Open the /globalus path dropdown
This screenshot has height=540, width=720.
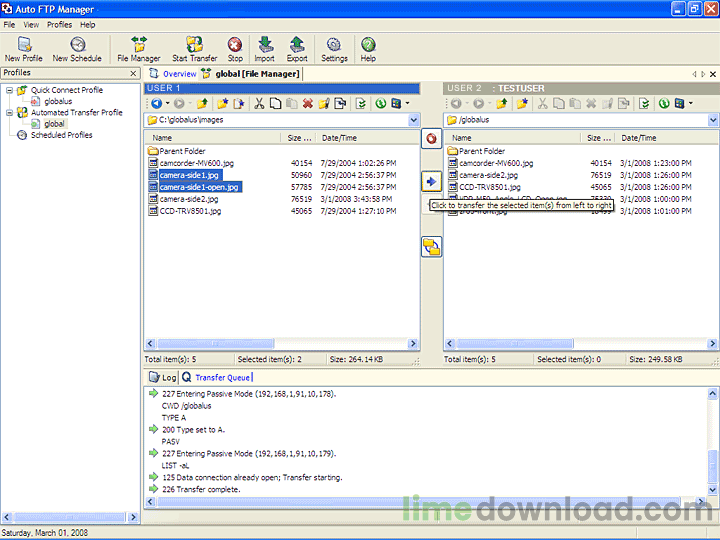pos(713,120)
